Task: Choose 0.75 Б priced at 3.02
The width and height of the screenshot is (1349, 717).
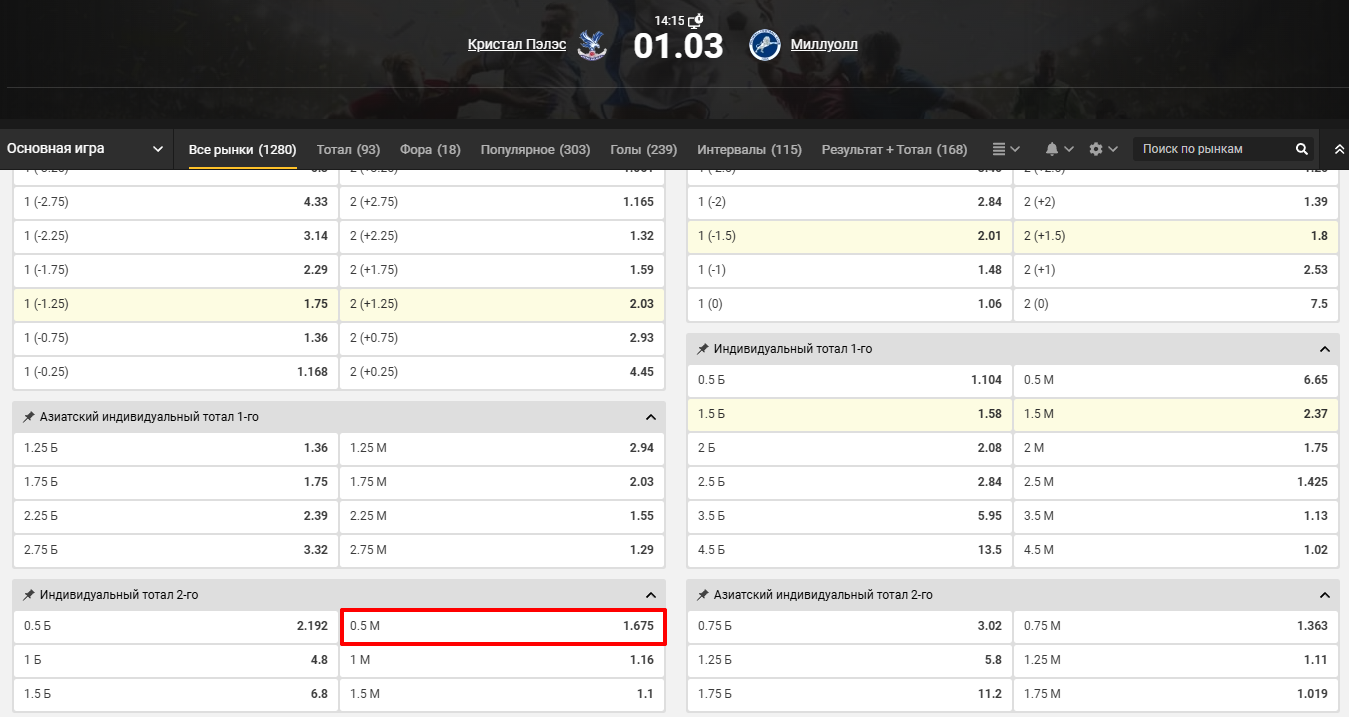Action: click(850, 626)
